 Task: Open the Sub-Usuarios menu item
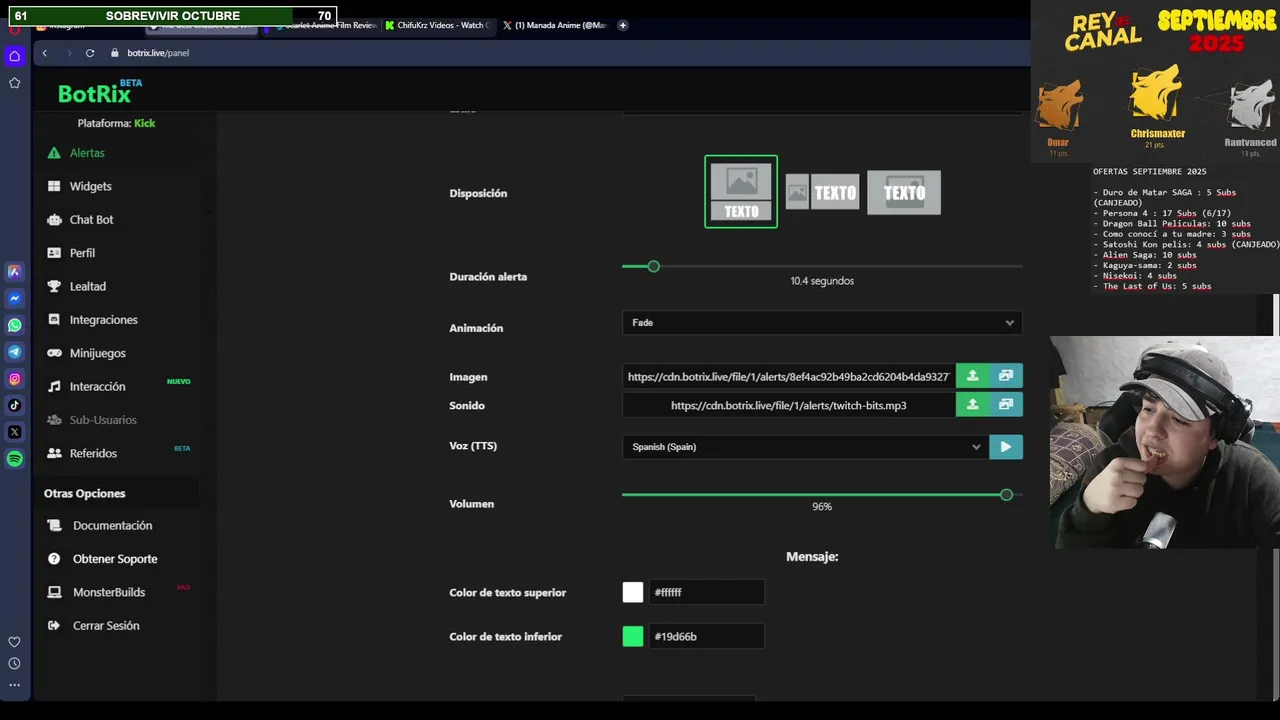point(102,420)
